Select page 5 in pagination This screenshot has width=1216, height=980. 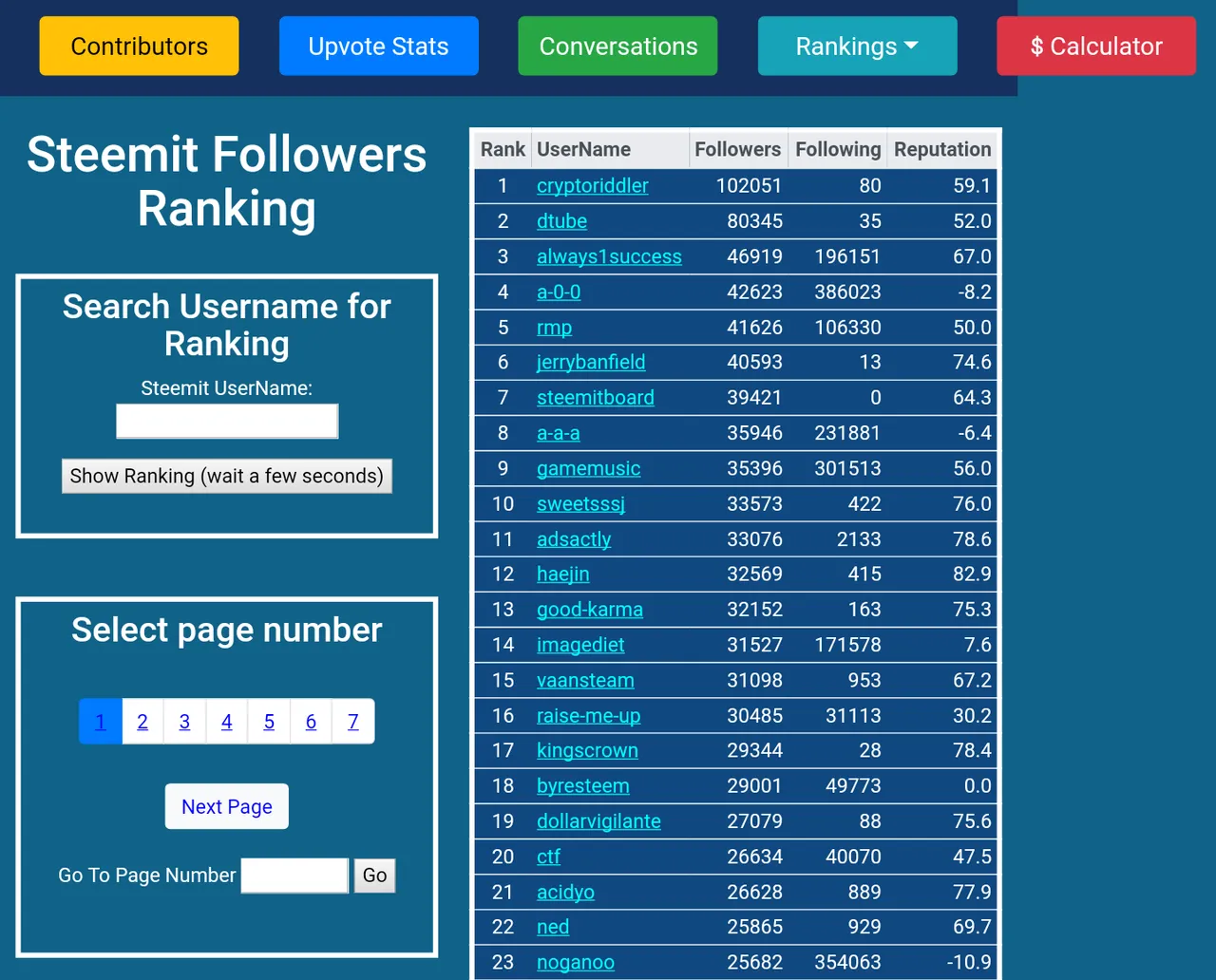269,722
